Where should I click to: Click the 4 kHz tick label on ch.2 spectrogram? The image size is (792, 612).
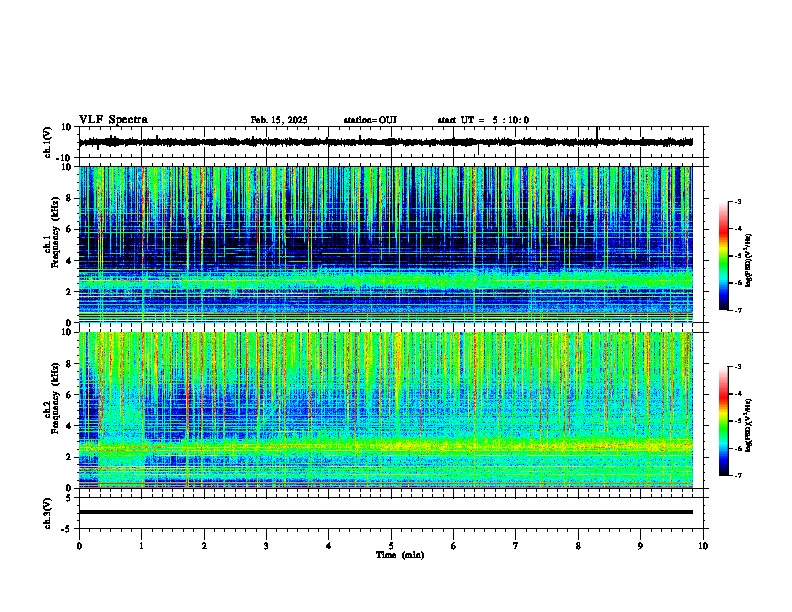click(69, 426)
